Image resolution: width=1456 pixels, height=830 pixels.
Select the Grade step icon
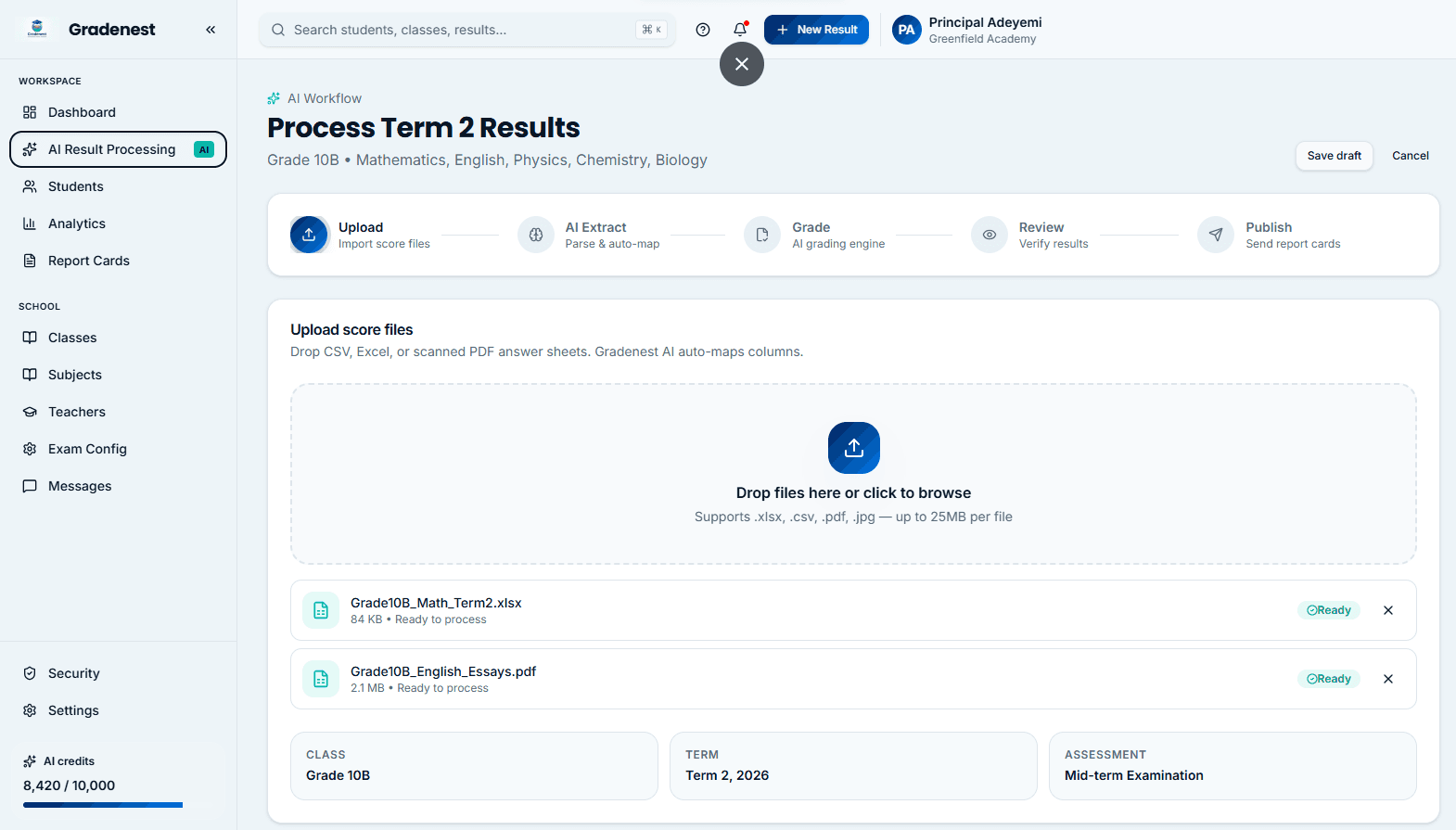762,235
